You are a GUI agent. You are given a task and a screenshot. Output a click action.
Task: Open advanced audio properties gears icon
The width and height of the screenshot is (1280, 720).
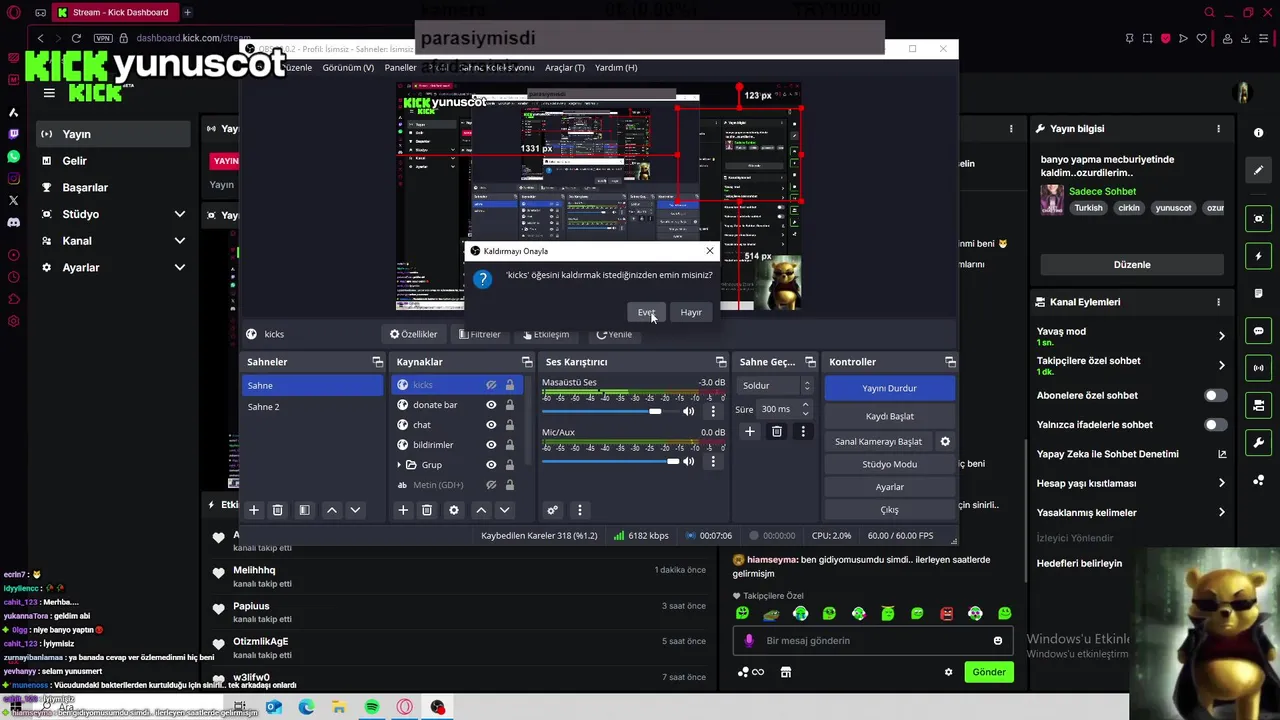(552, 510)
